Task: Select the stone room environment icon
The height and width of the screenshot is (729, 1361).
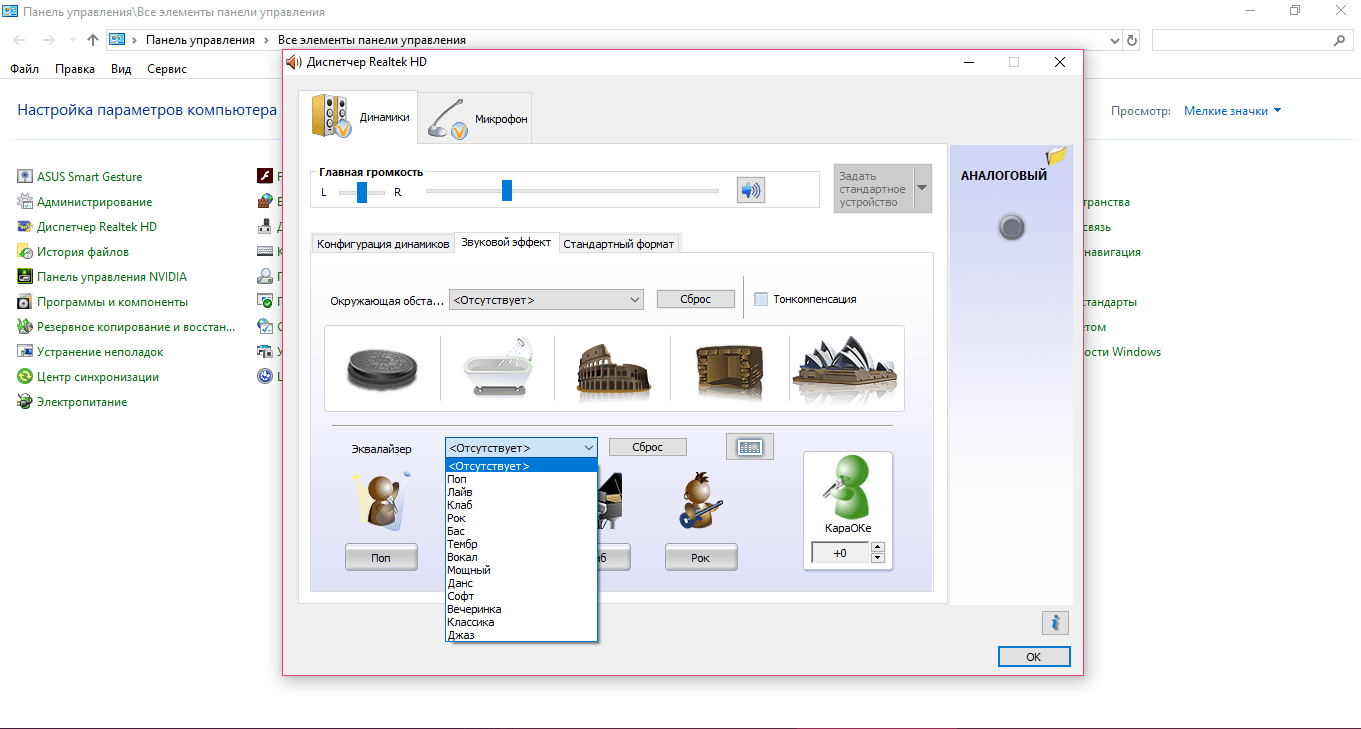Action: tap(730, 369)
